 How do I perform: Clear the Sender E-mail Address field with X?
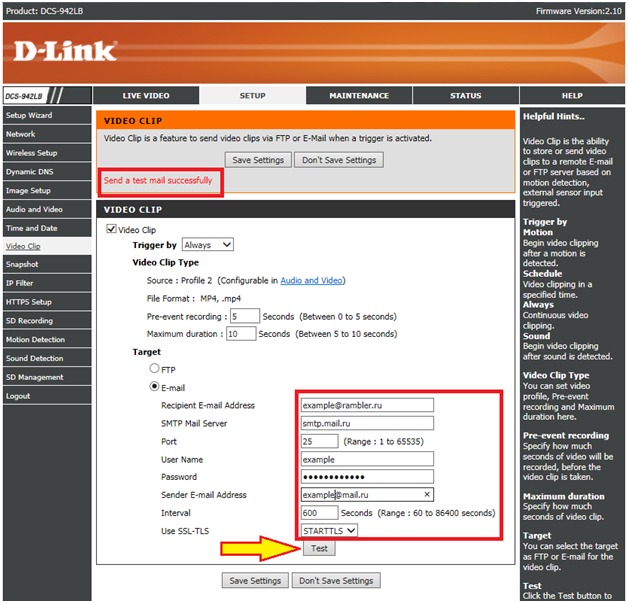tap(427, 495)
